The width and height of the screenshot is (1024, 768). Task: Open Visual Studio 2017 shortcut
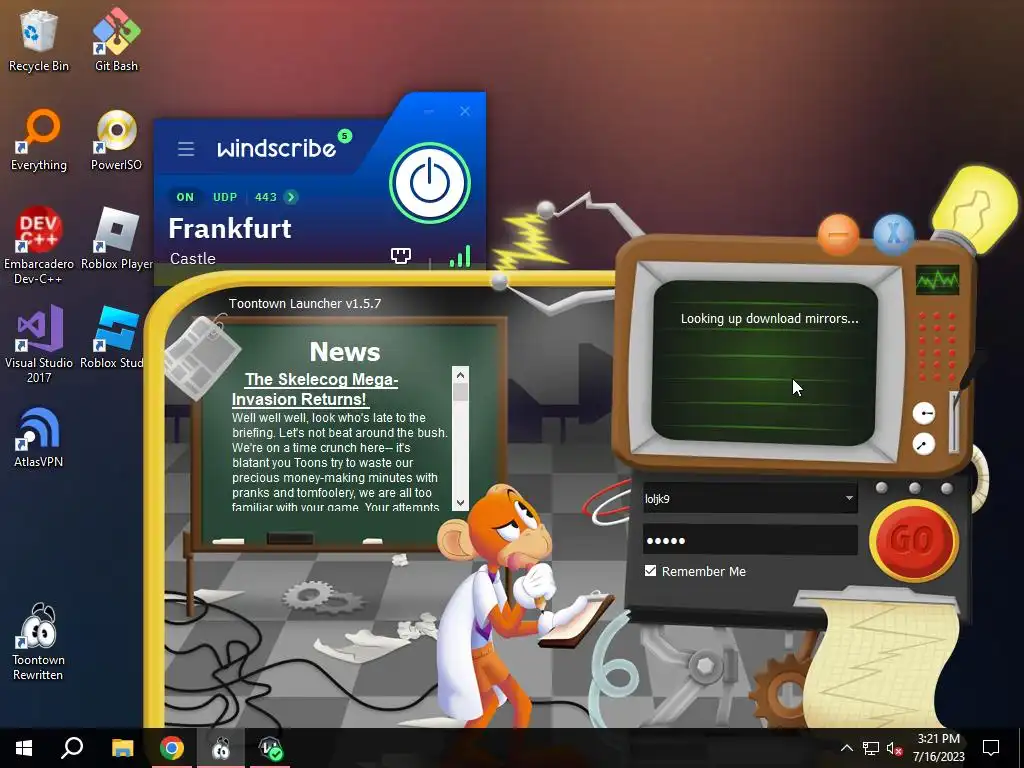pyautogui.click(x=39, y=345)
